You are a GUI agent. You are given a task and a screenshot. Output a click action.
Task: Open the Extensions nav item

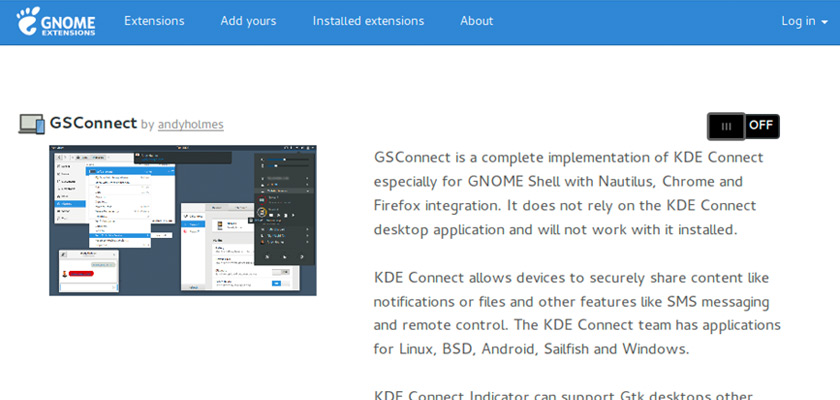(154, 21)
